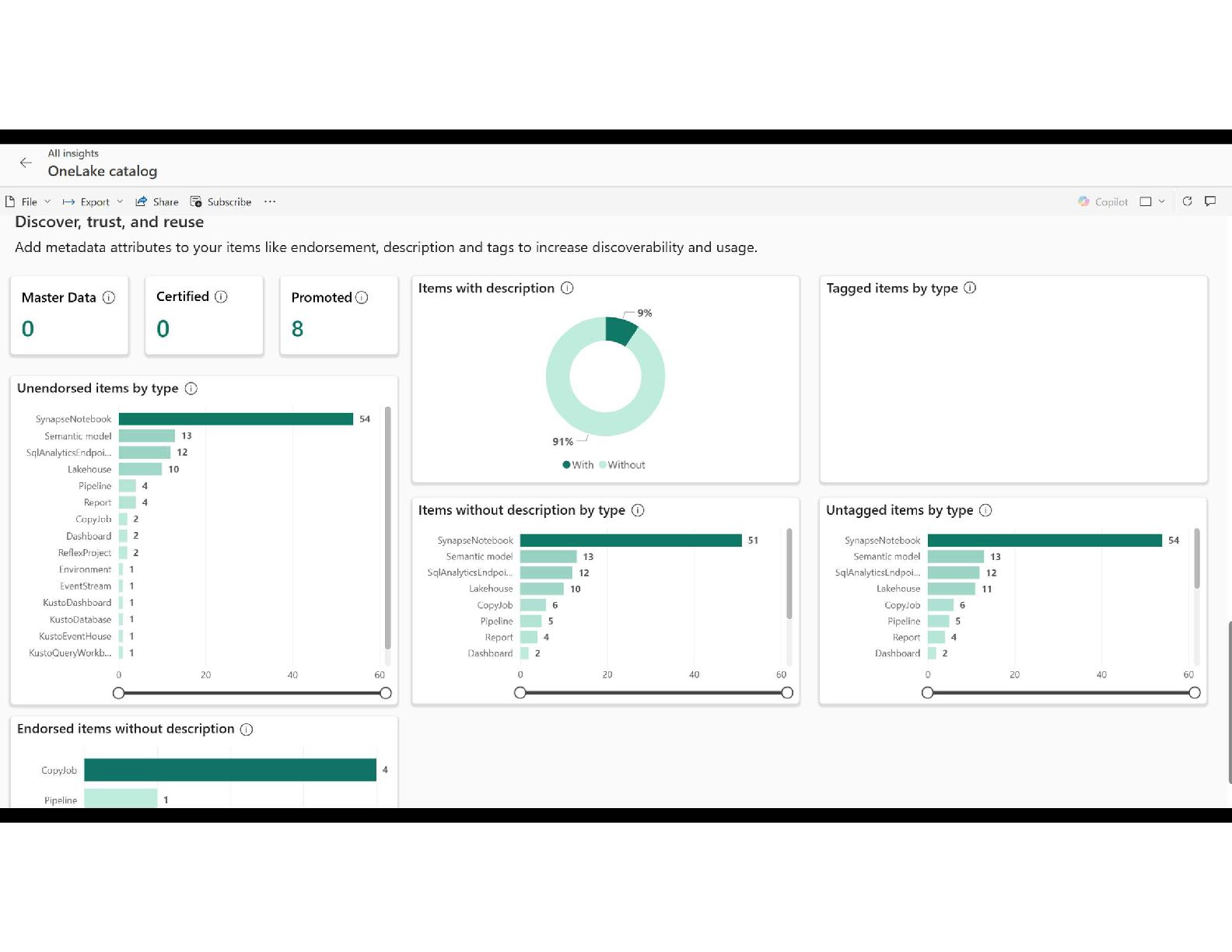Click the view layout icon

click(1146, 201)
